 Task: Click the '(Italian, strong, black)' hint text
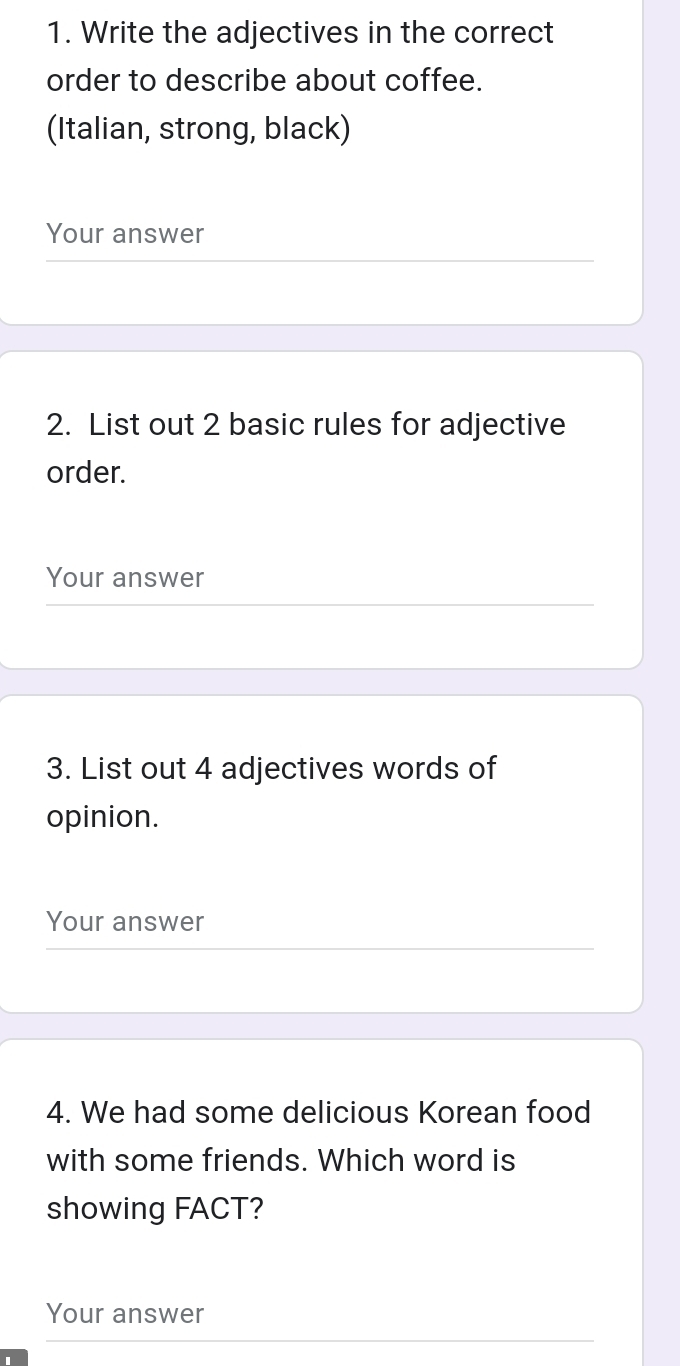(x=199, y=129)
